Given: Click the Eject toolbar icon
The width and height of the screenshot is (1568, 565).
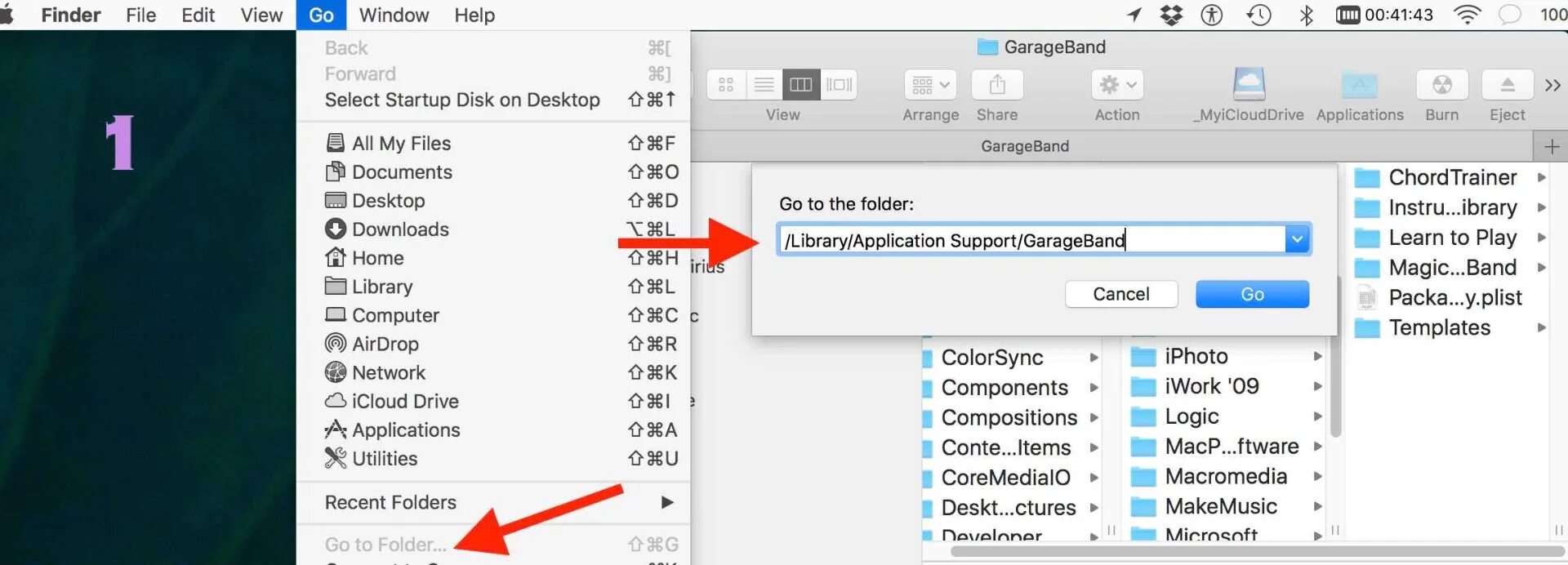Looking at the screenshot, I should pos(1507,85).
